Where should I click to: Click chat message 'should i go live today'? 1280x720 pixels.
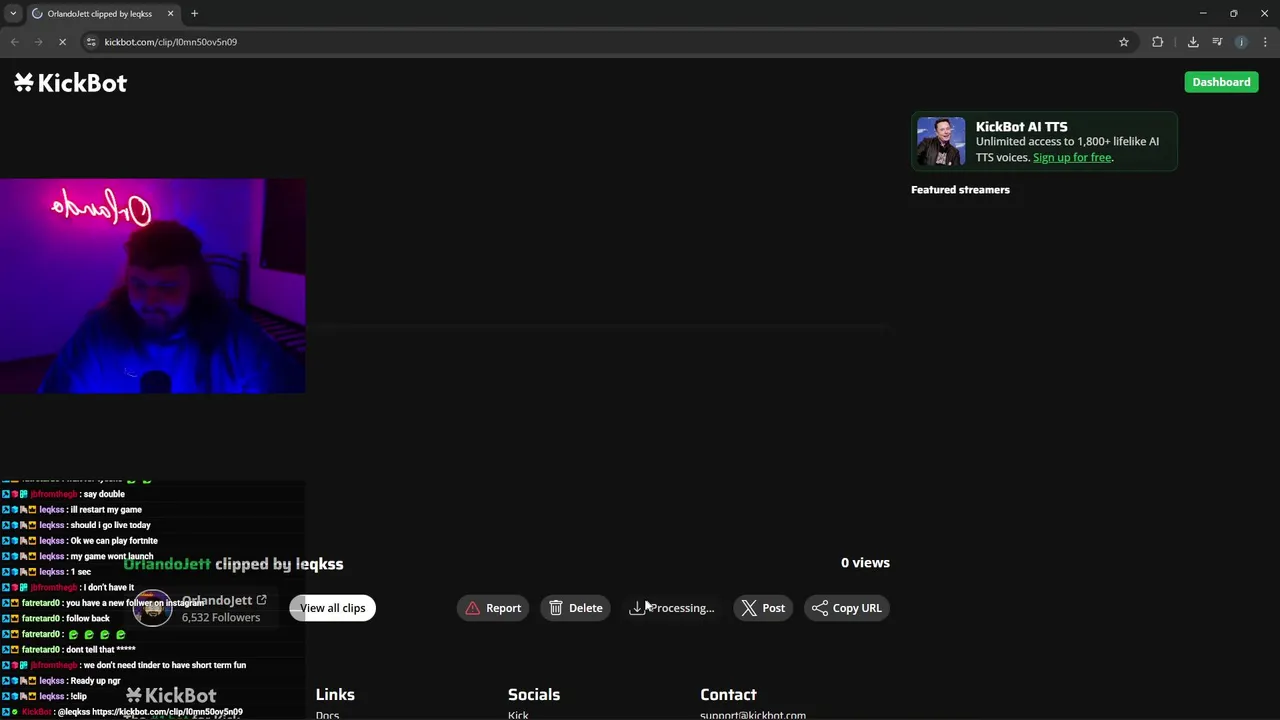tap(110, 525)
